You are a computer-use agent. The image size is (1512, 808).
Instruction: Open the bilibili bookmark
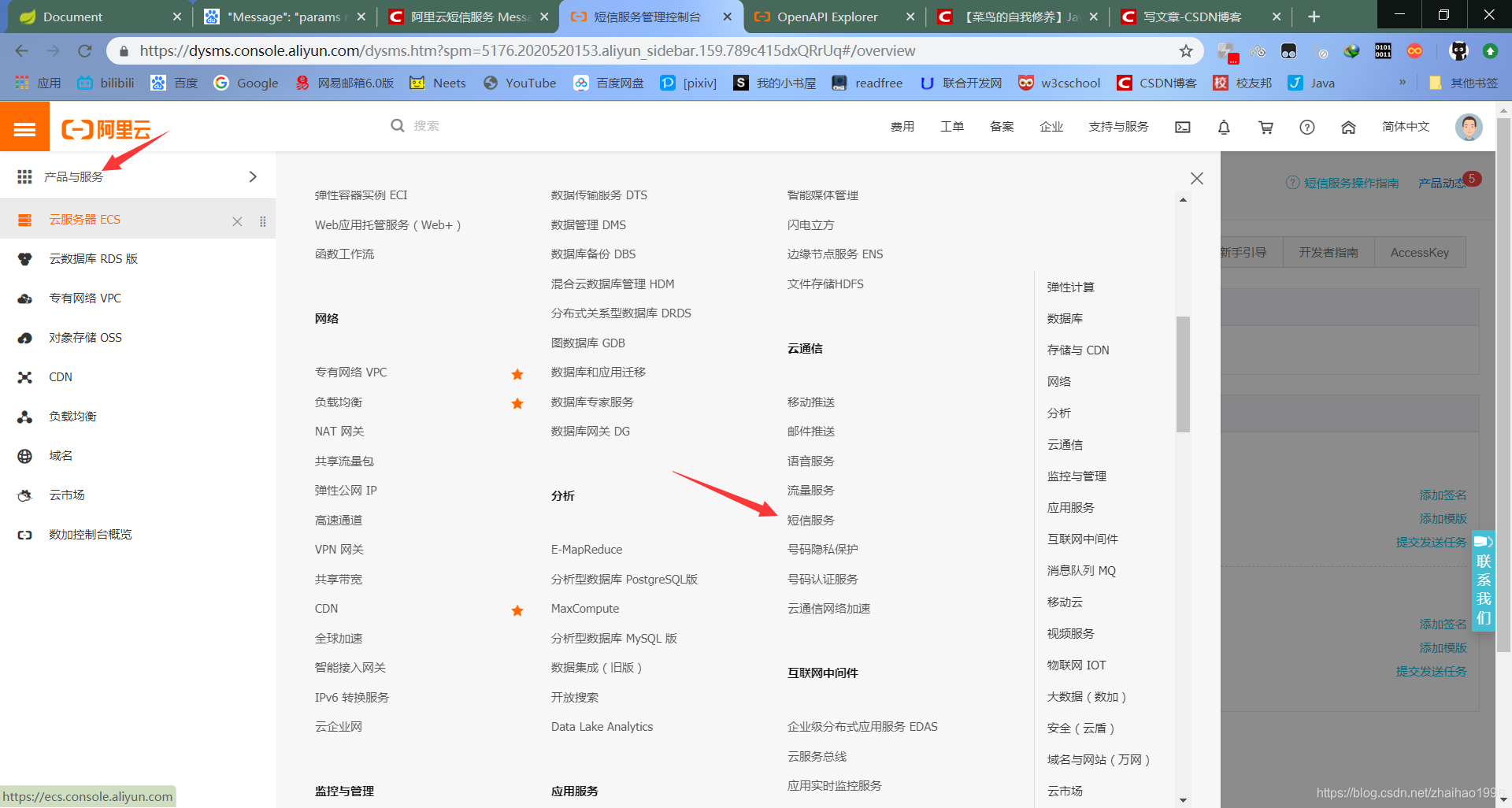(x=106, y=83)
